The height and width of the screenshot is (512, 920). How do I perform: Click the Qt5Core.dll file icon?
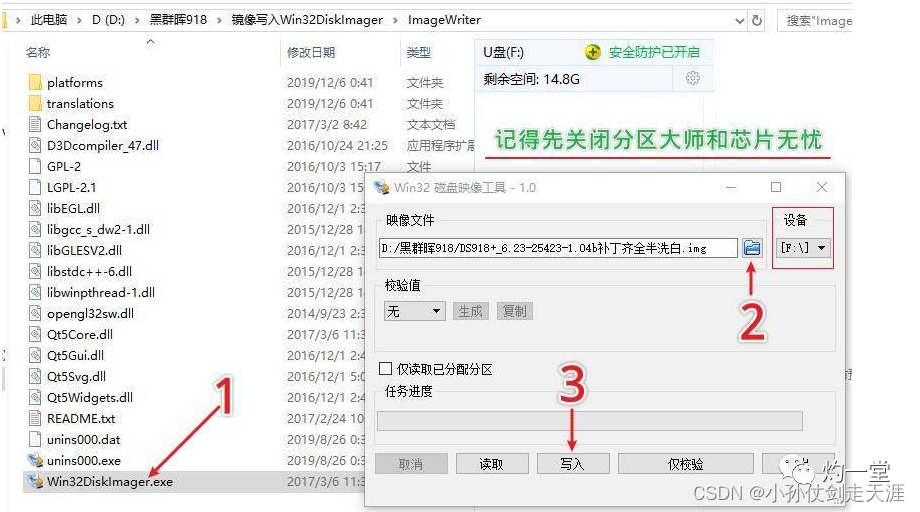point(35,334)
